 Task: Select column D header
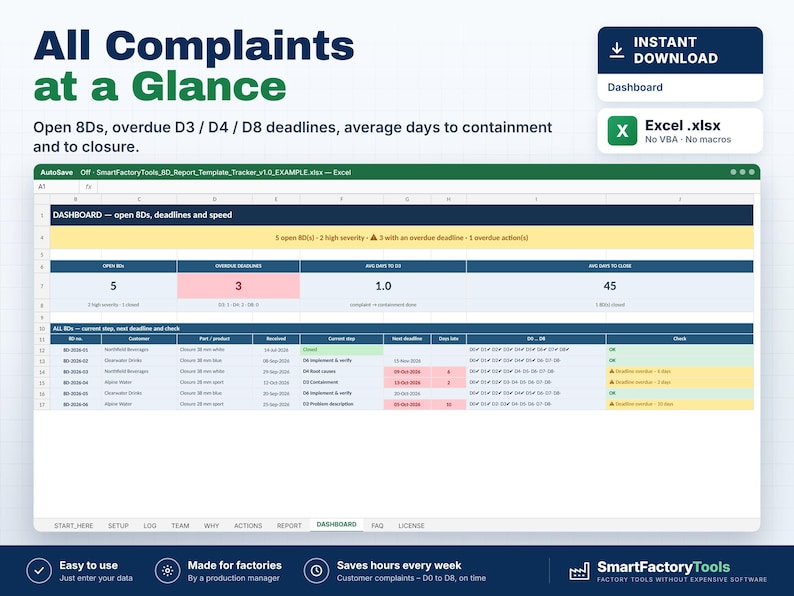click(215, 200)
